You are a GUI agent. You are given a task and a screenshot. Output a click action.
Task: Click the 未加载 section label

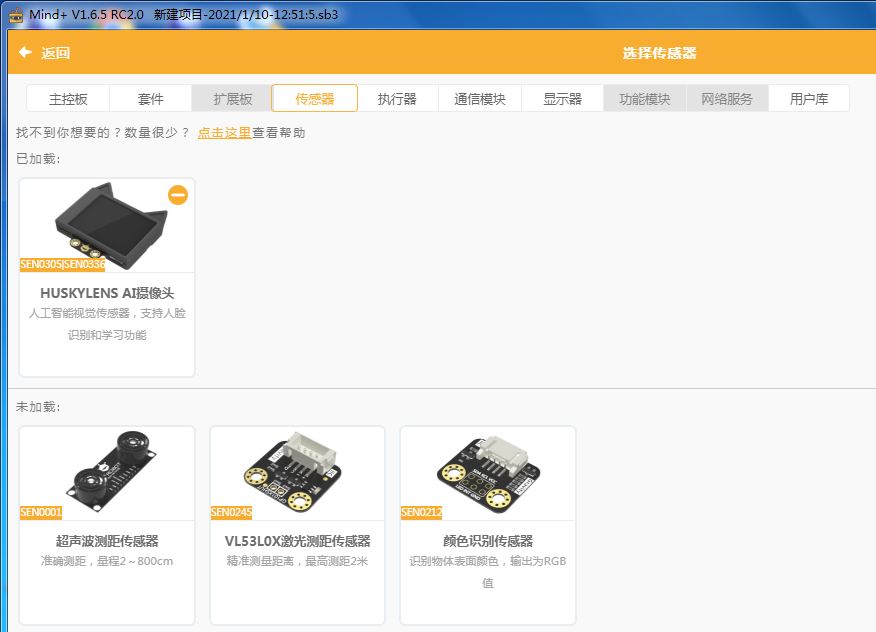37,407
